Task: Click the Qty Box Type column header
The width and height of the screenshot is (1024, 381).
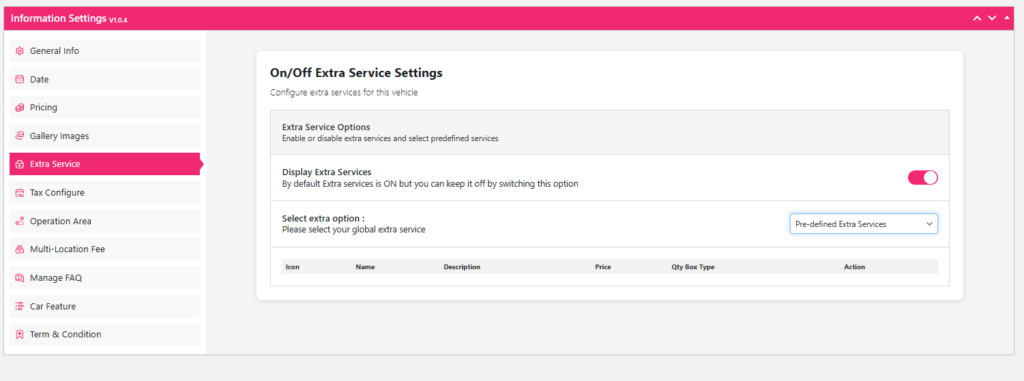Action: pos(693,267)
